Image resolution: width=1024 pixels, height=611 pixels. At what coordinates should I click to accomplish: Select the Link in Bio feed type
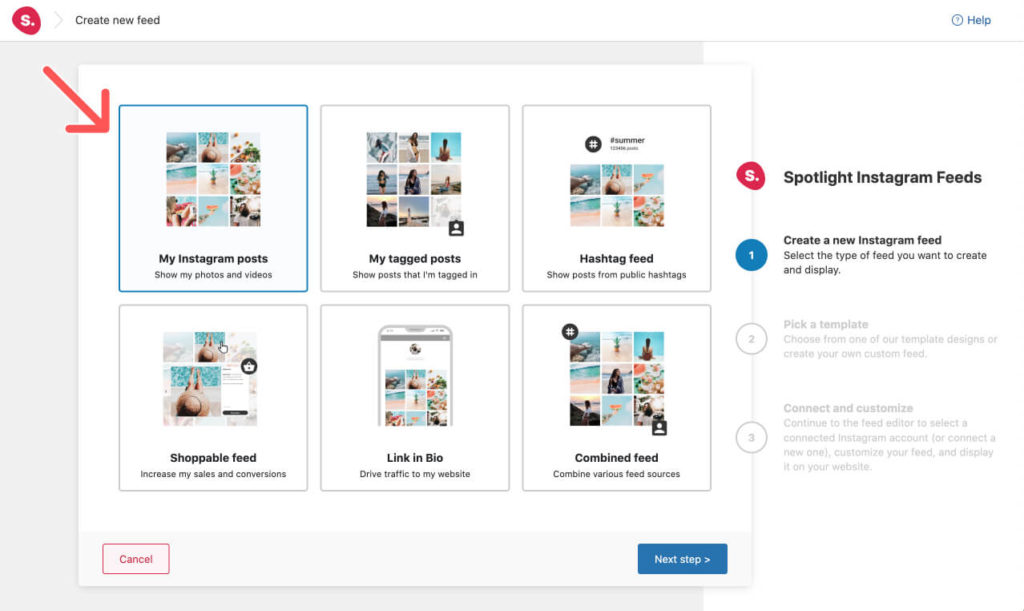coord(414,397)
